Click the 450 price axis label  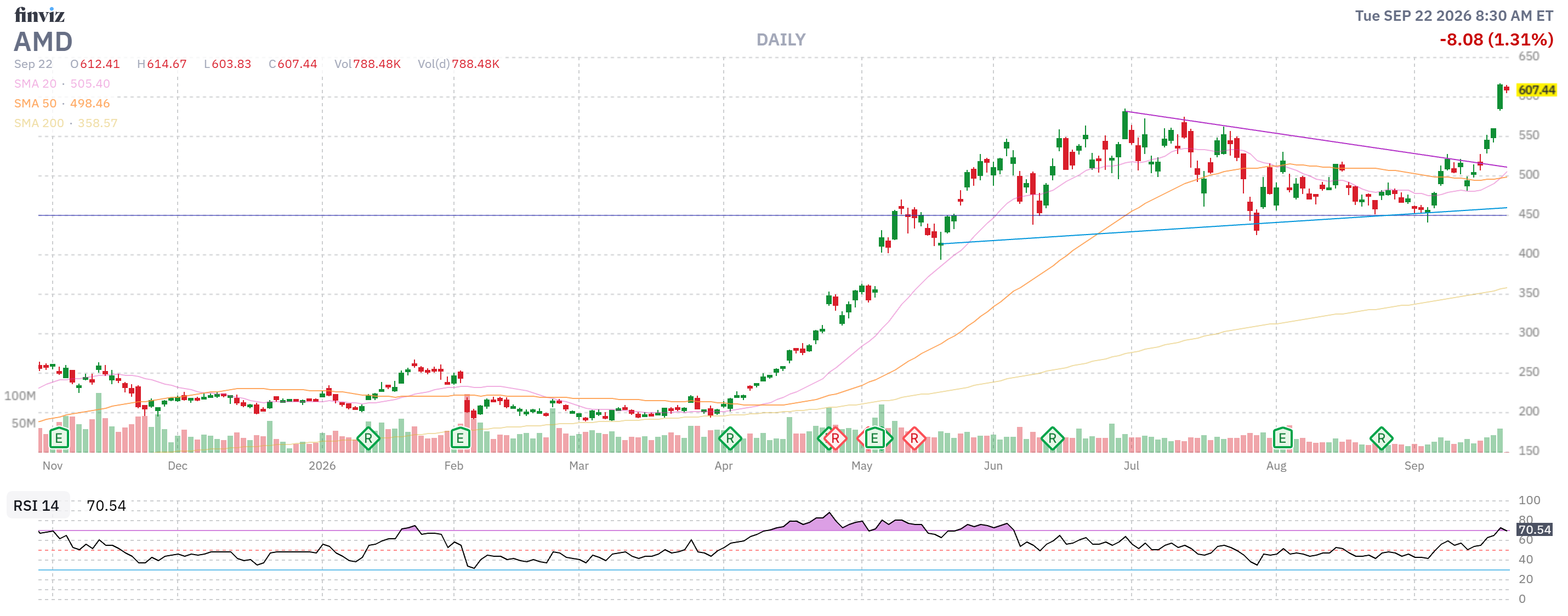point(1529,214)
